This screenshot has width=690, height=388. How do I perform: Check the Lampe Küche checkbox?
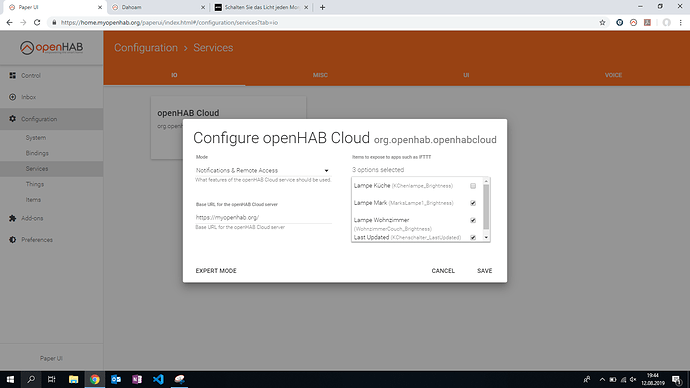[473, 186]
